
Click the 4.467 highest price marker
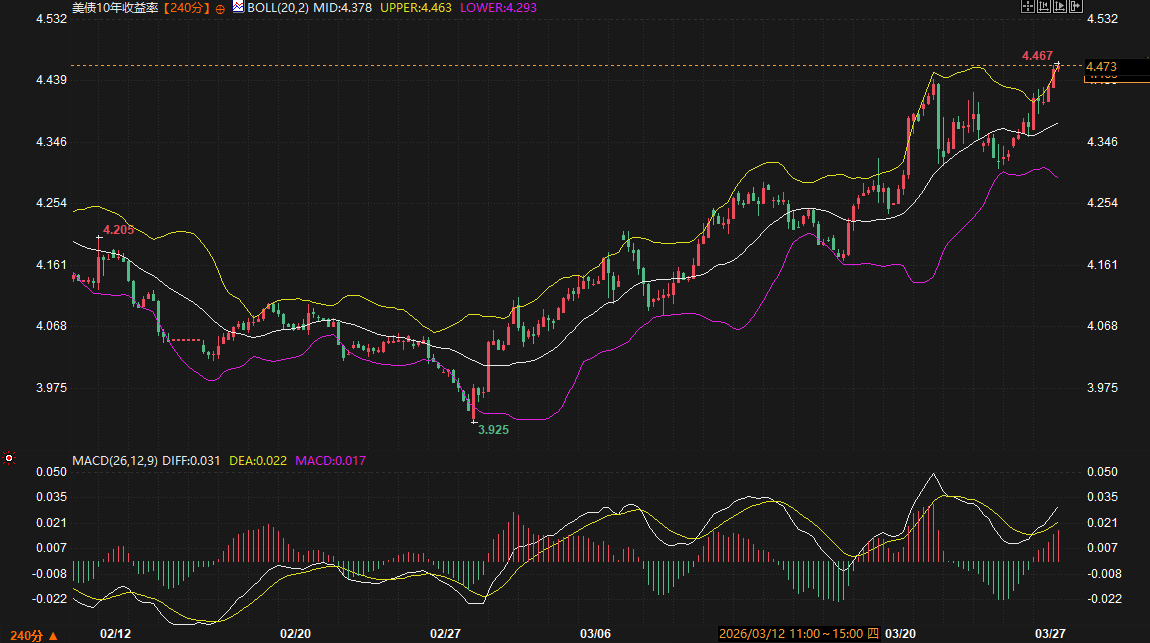pyautogui.click(x=1037, y=55)
